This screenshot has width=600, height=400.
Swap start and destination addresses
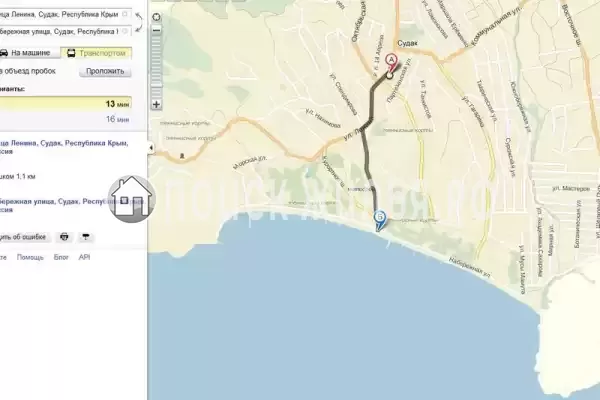[x=140, y=19]
